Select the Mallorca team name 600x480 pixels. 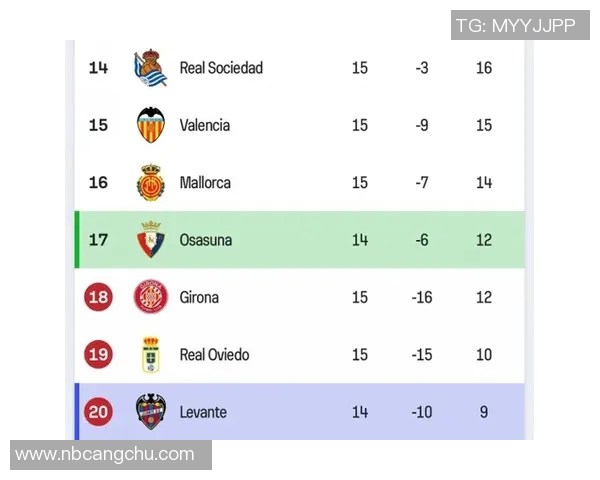coord(205,183)
